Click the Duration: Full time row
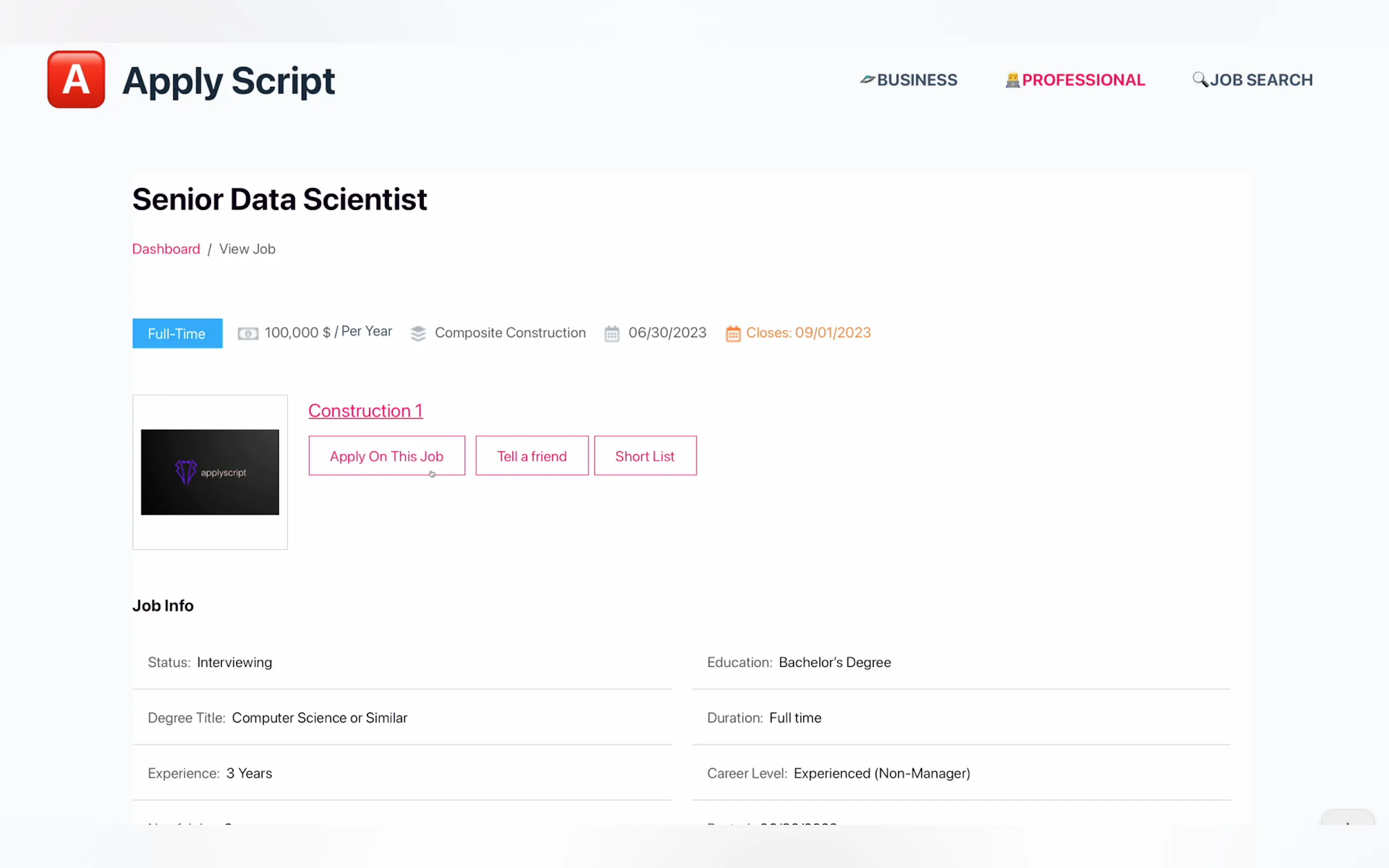 [961, 718]
